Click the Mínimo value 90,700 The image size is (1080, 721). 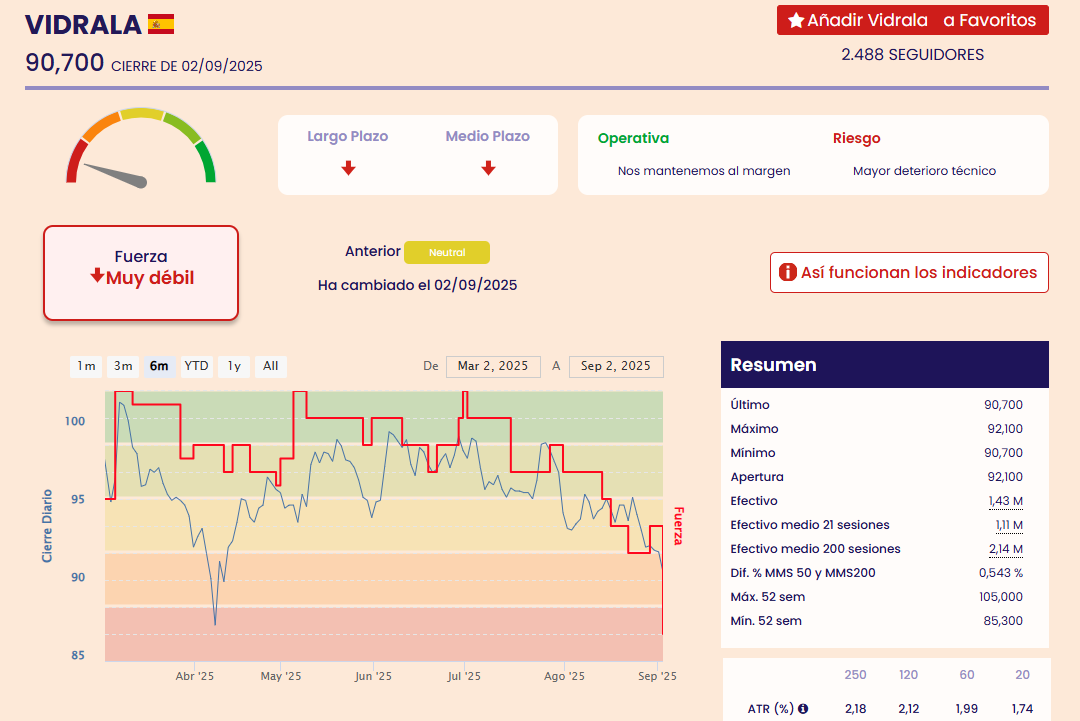coord(1004,453)
